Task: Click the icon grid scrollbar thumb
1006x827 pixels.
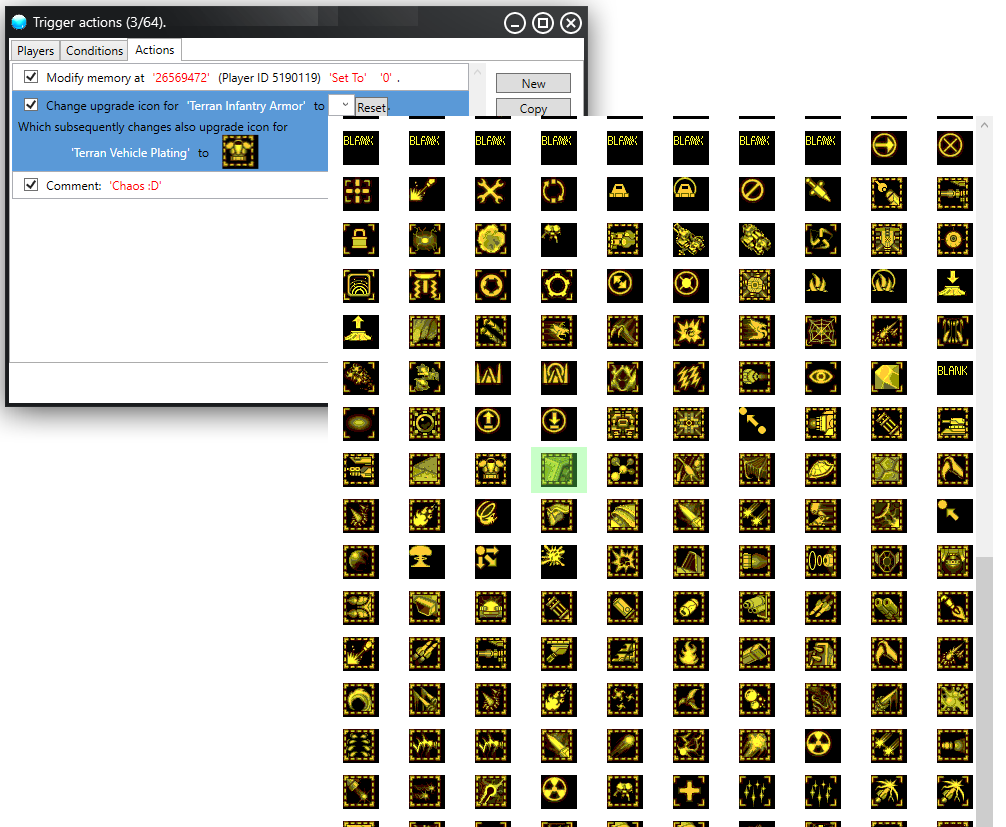Action: pyautogui.click(x=984, y=690)
